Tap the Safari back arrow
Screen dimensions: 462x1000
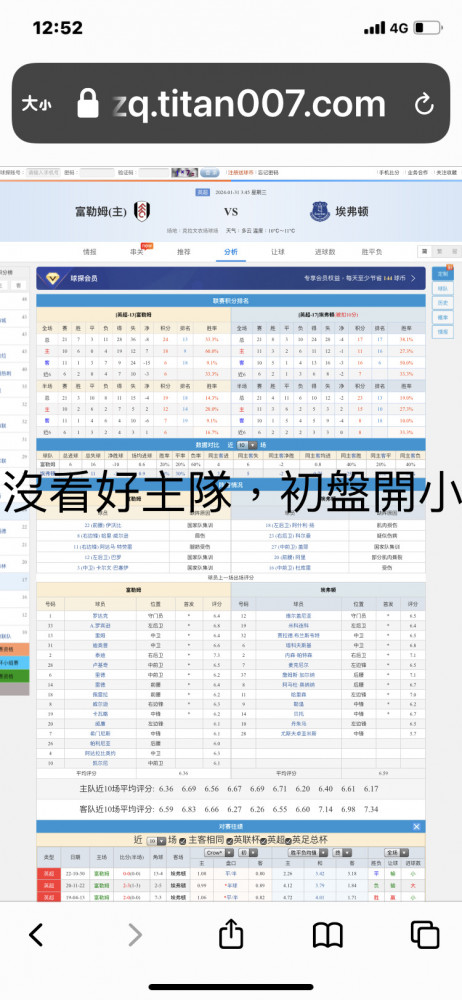click(36, 934)
